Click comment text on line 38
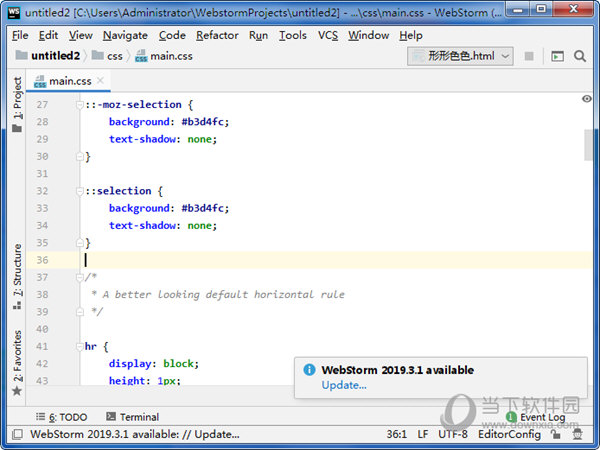Screen dimensions: 600x450 223,294
